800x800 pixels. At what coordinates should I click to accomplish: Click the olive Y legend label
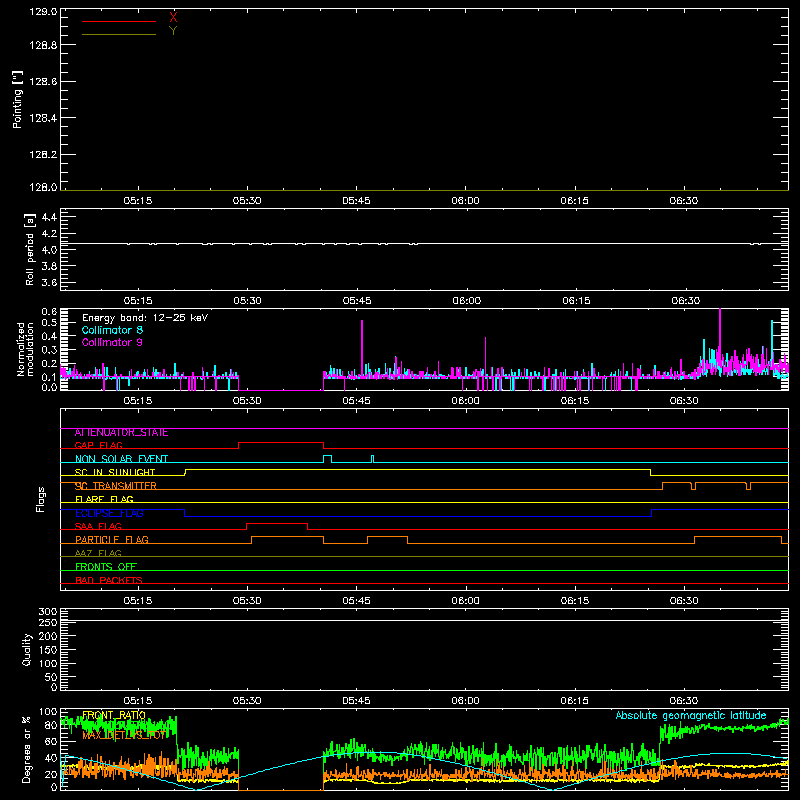[x=173, y=31]
